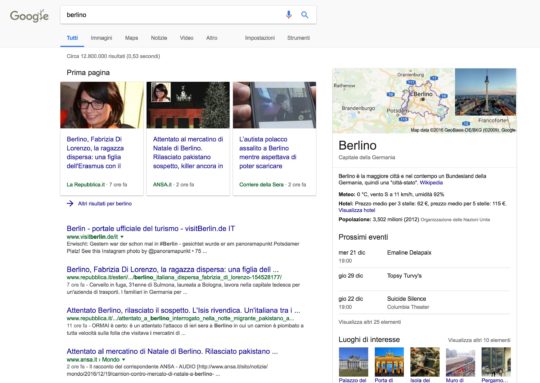
Task: Click Capitale della Germania subtitle
Action: pyautogui.click(x=367, y=157)
